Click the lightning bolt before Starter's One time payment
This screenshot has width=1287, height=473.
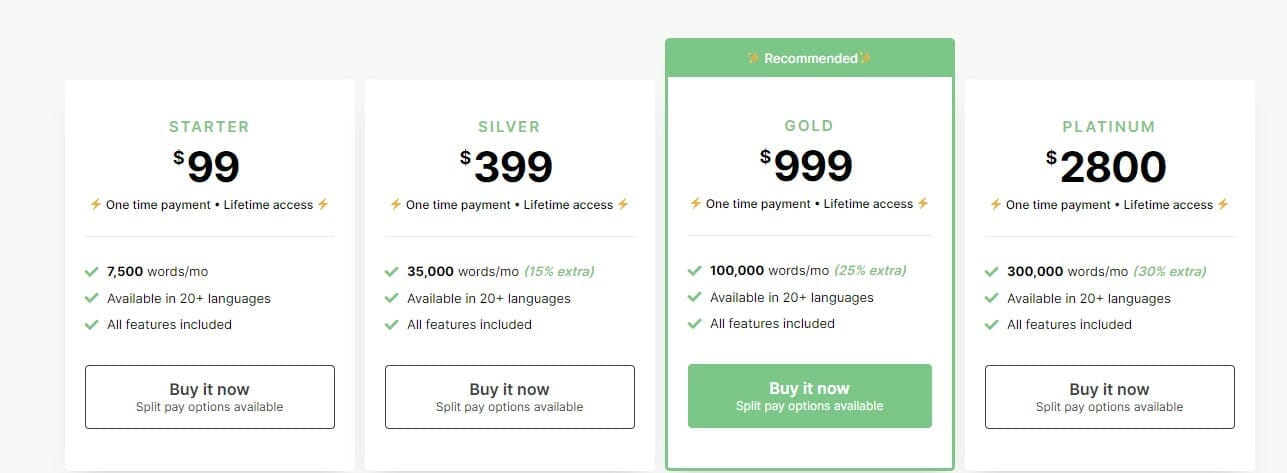[x=96, y=204]
